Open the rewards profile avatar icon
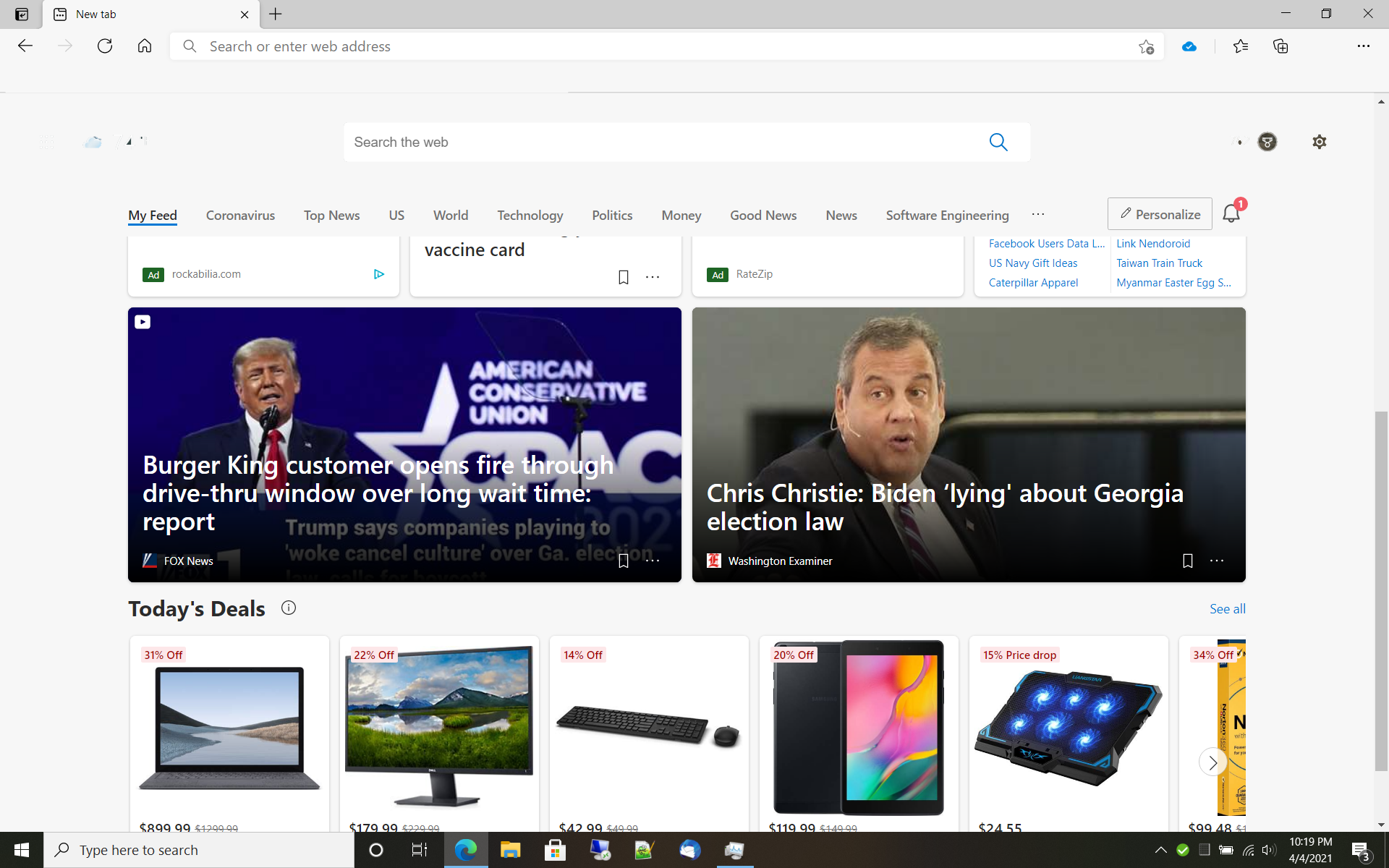This screenshot has width=1389, height=868. (1267, 142)
